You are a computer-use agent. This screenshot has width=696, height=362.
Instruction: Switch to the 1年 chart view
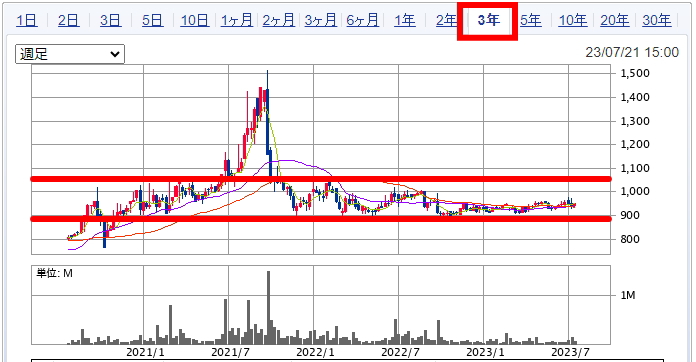click(x=405, y=20)
